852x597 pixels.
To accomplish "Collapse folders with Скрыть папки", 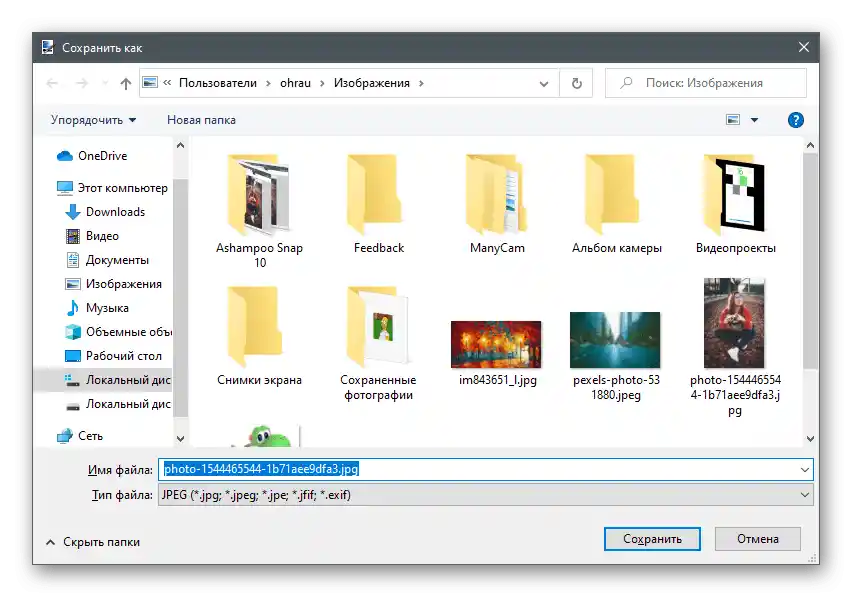I will coord(93,542).
